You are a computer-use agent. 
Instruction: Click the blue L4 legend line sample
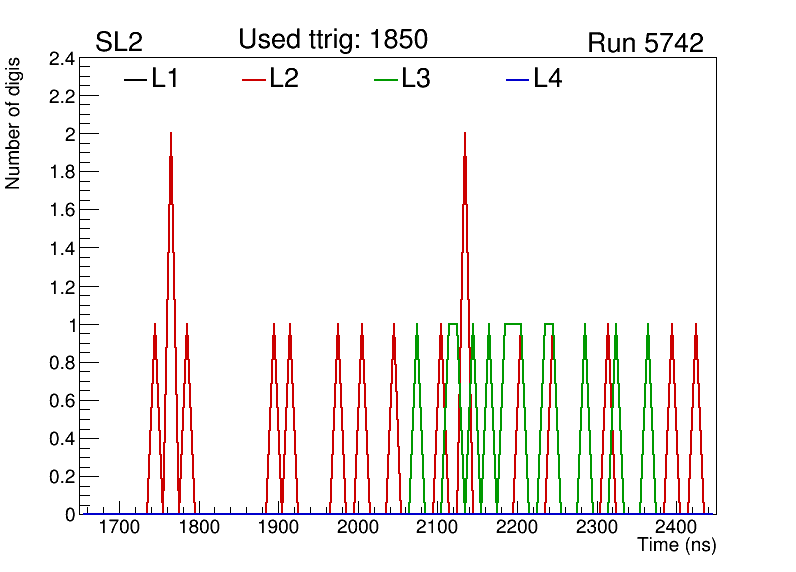(x=517, y=80)
